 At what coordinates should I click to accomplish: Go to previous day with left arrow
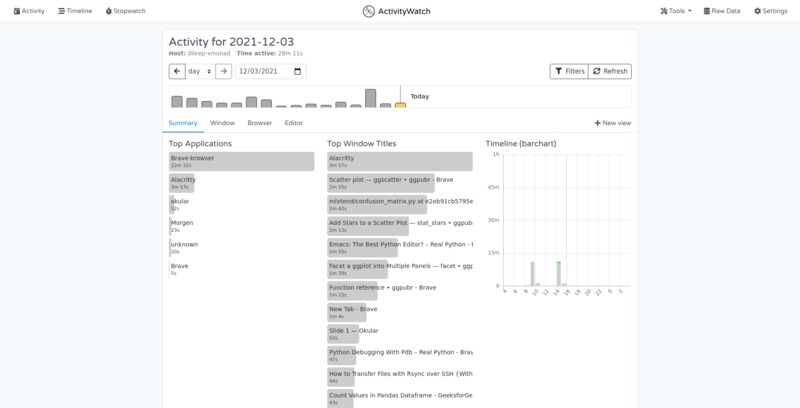tap(177, 71)
